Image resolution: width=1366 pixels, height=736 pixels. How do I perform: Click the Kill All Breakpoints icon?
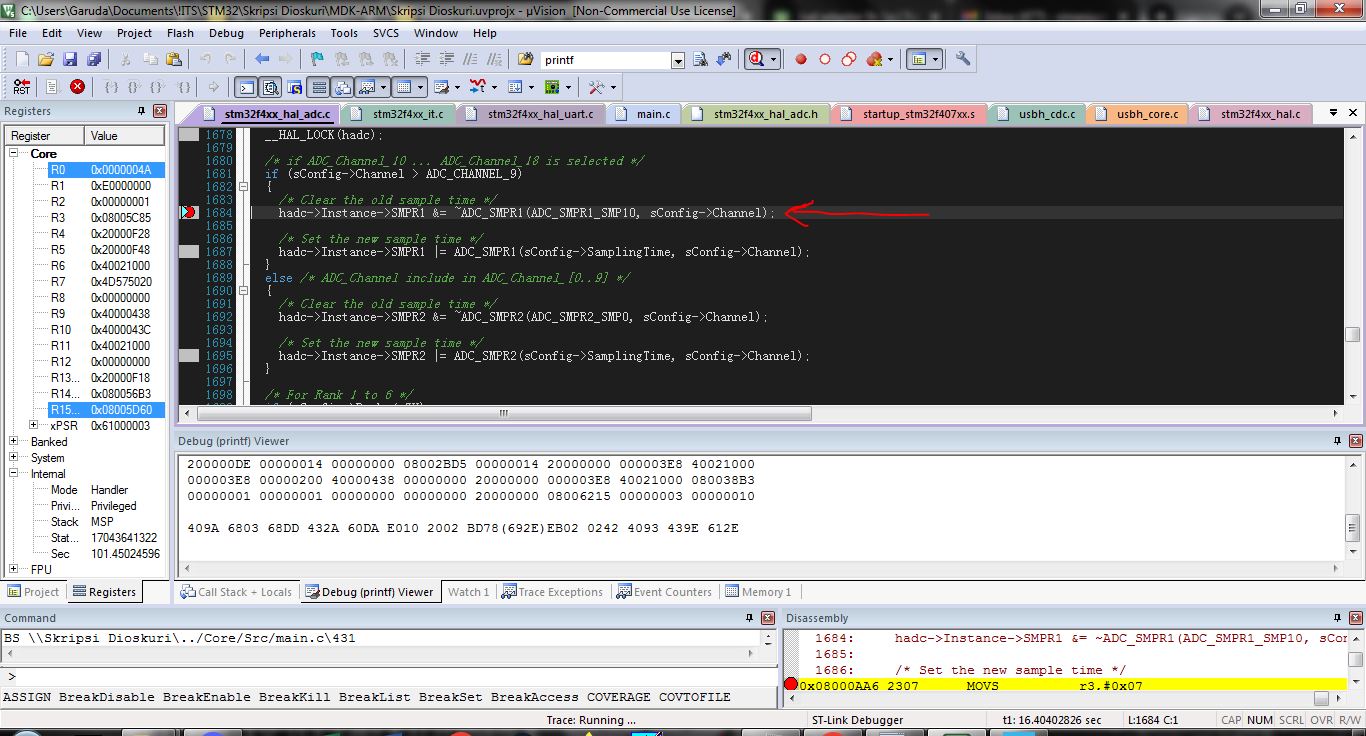(x=875, y=58)
